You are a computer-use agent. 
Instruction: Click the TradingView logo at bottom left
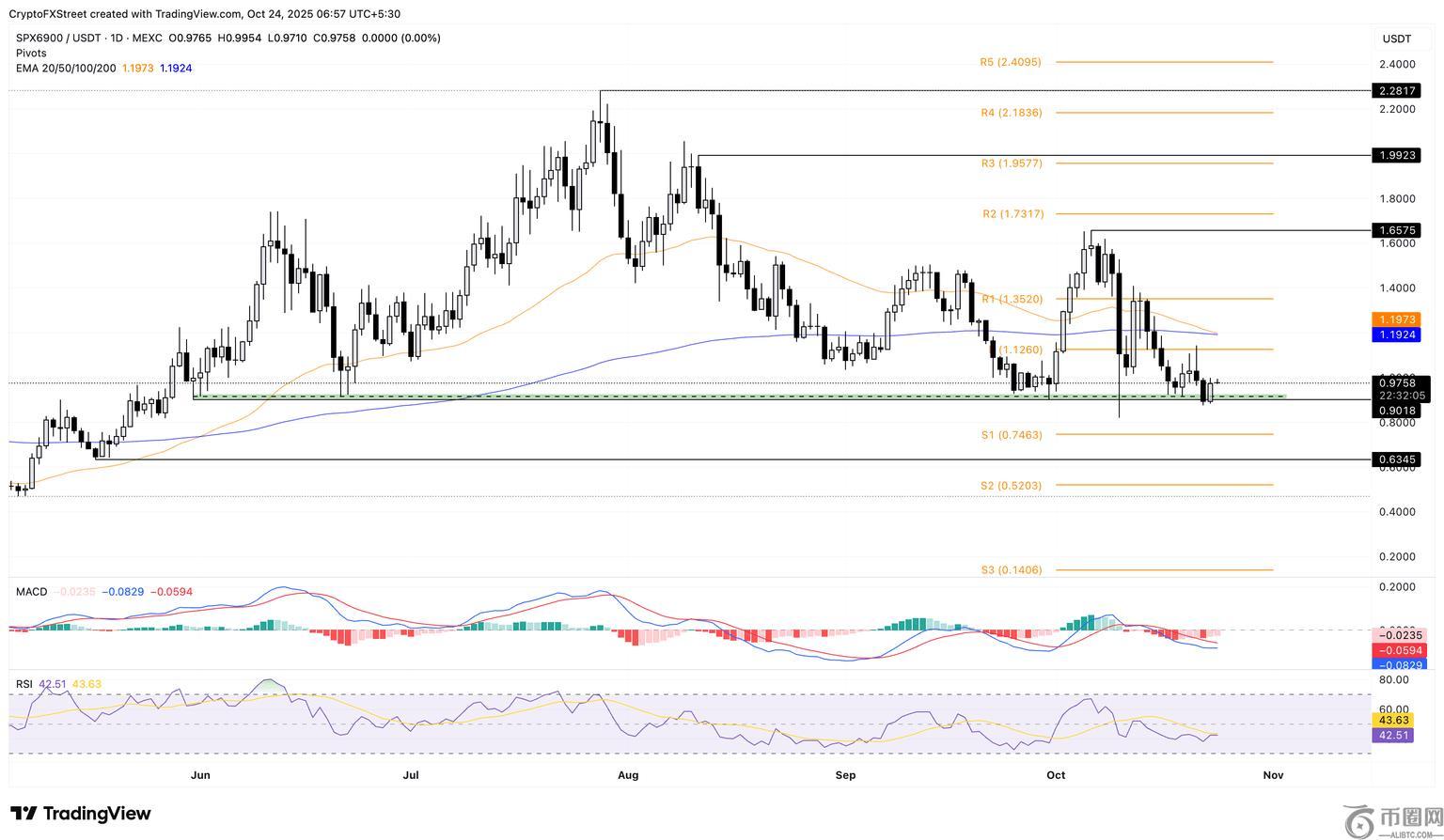[81, 814]
